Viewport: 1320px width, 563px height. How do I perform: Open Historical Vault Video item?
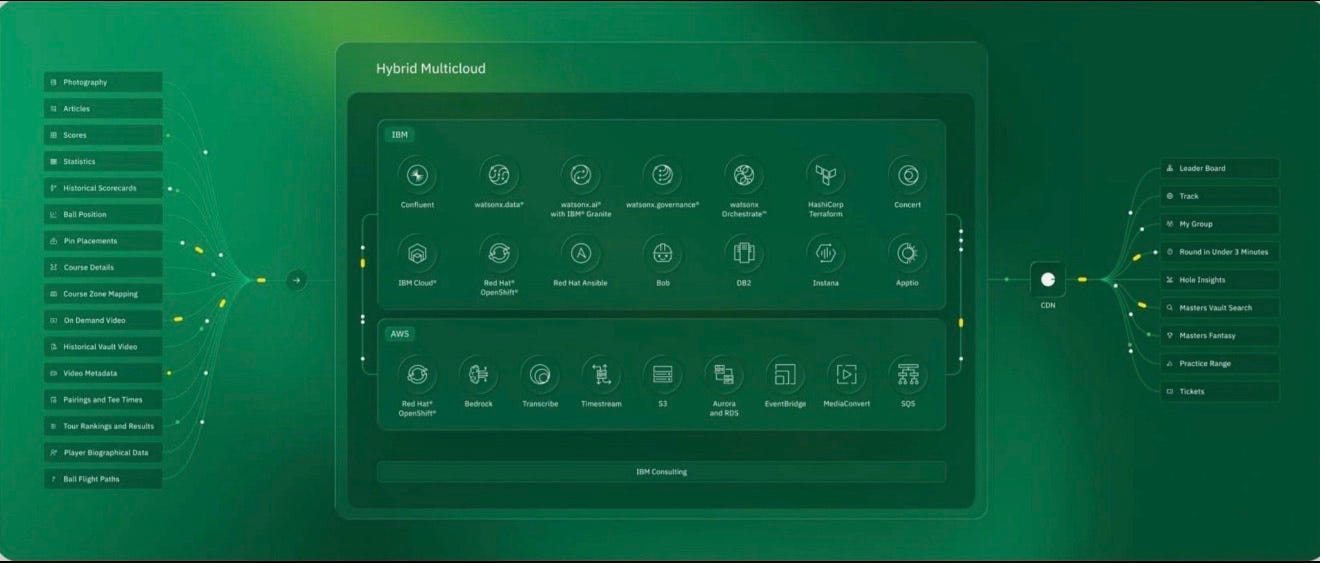103,346
